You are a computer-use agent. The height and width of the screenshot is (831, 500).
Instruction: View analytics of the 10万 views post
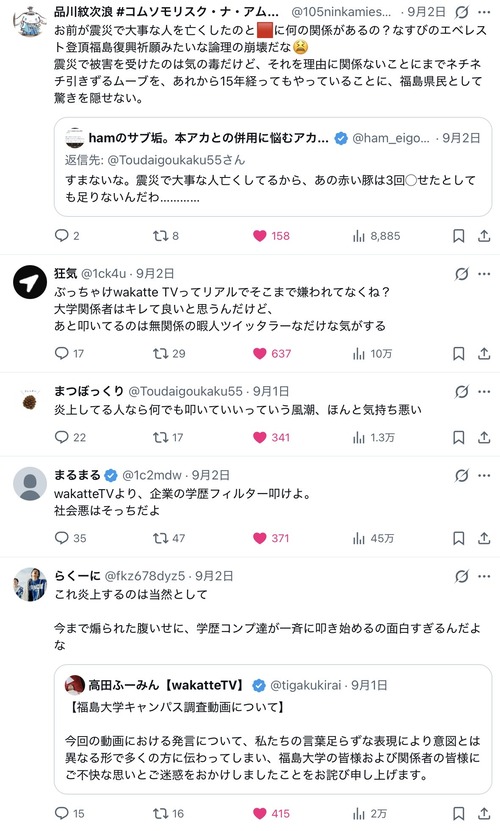click(372, 353)
